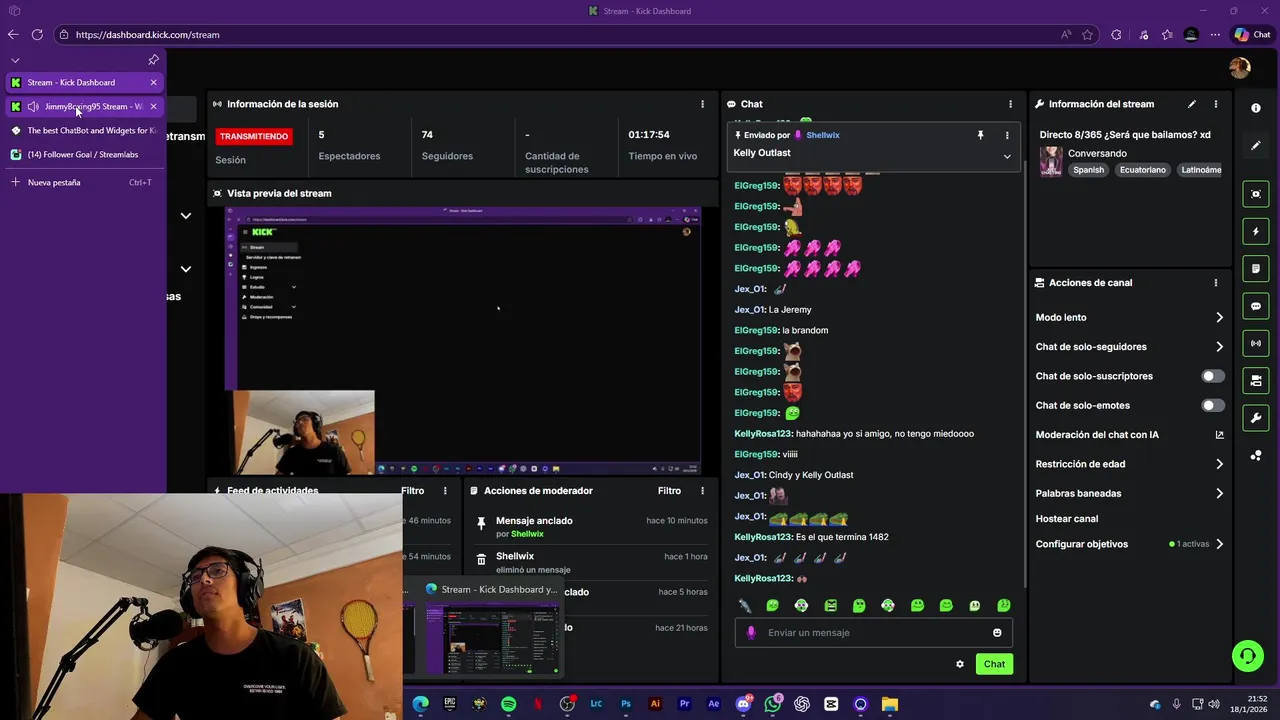Click the Spanish tag

pyautogui.click(x=1088, y=170)
